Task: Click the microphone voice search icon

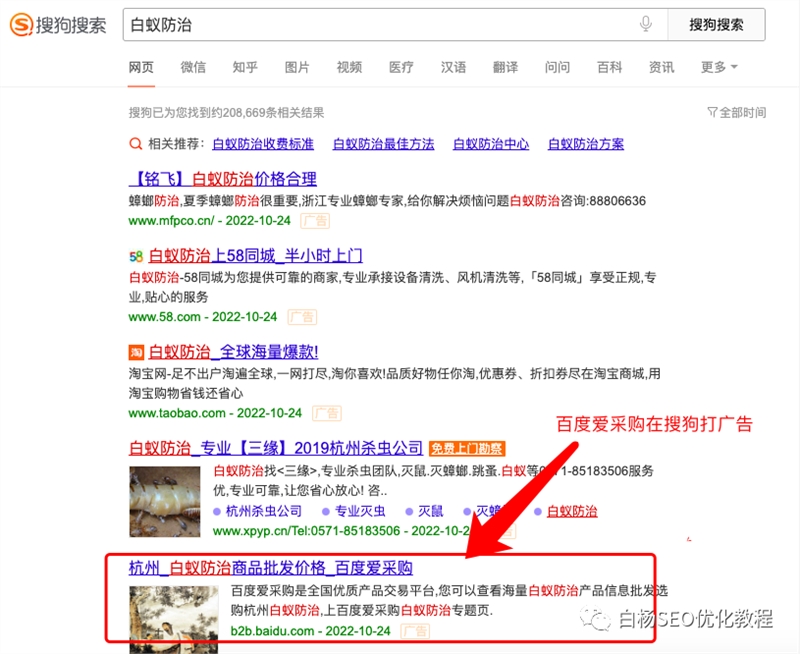Action: pyautogui.click(x=645, y=24)
